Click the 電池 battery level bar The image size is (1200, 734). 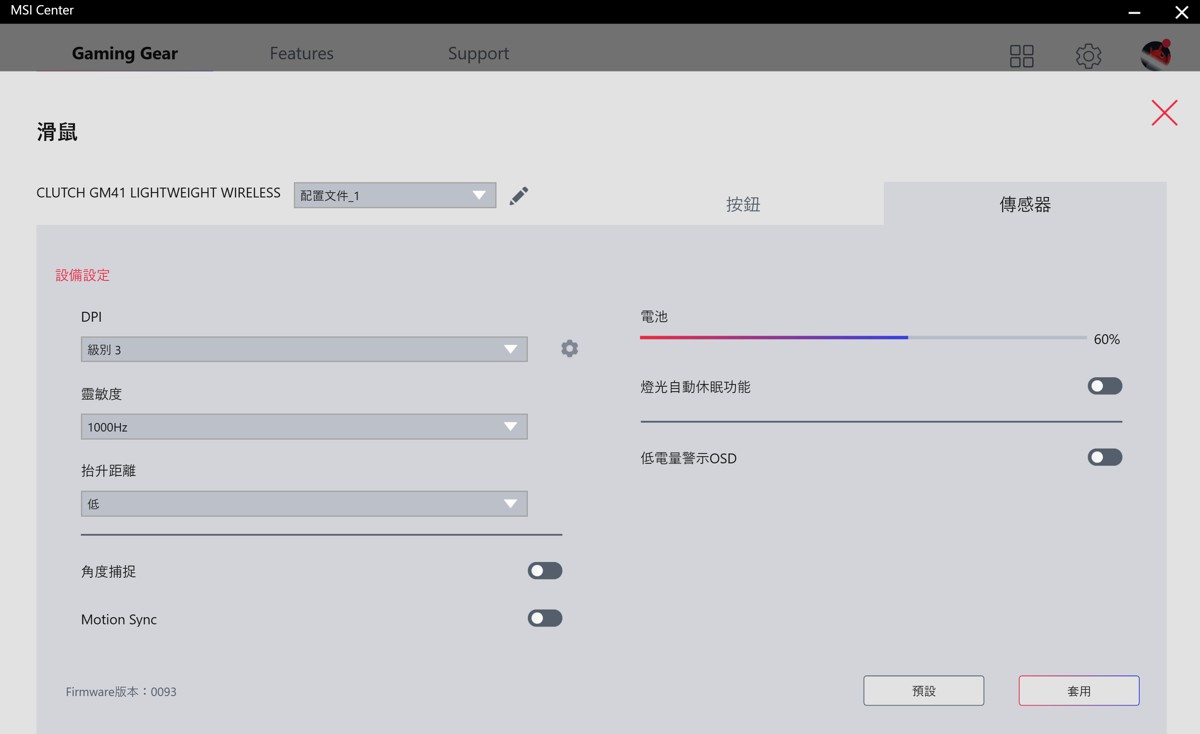click(x=863, y=338)
